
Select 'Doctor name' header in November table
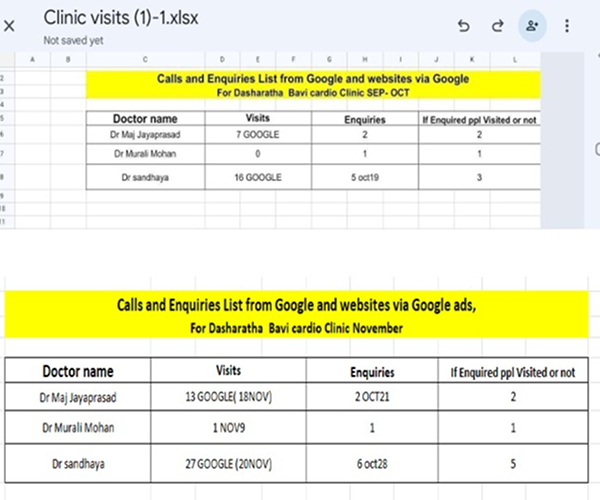[x=78, y=371]
